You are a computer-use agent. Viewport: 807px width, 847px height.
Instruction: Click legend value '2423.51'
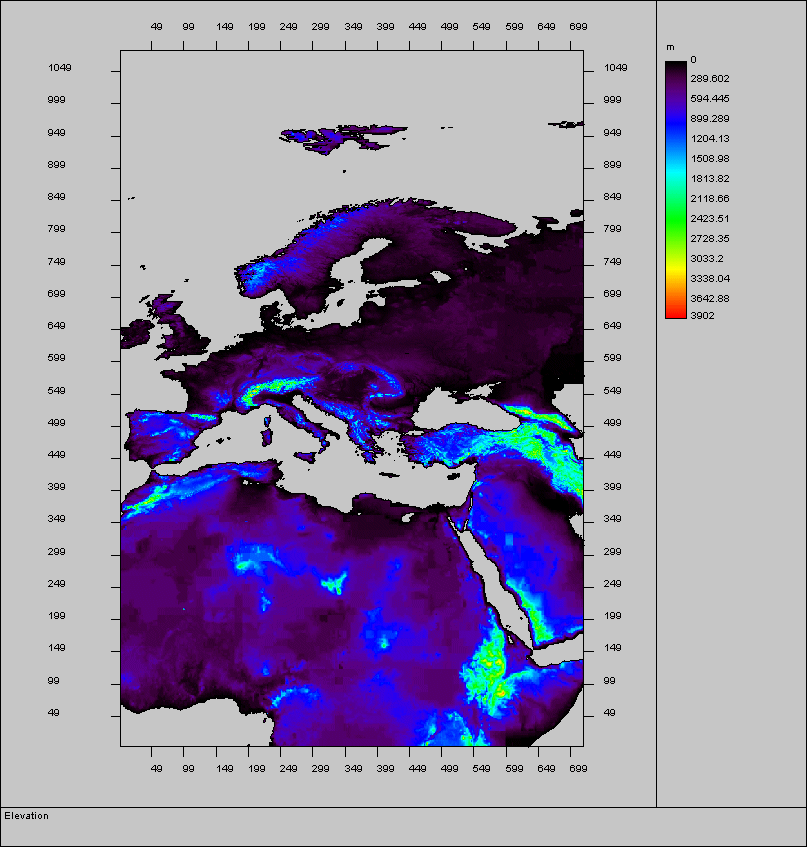click(710, 219)
